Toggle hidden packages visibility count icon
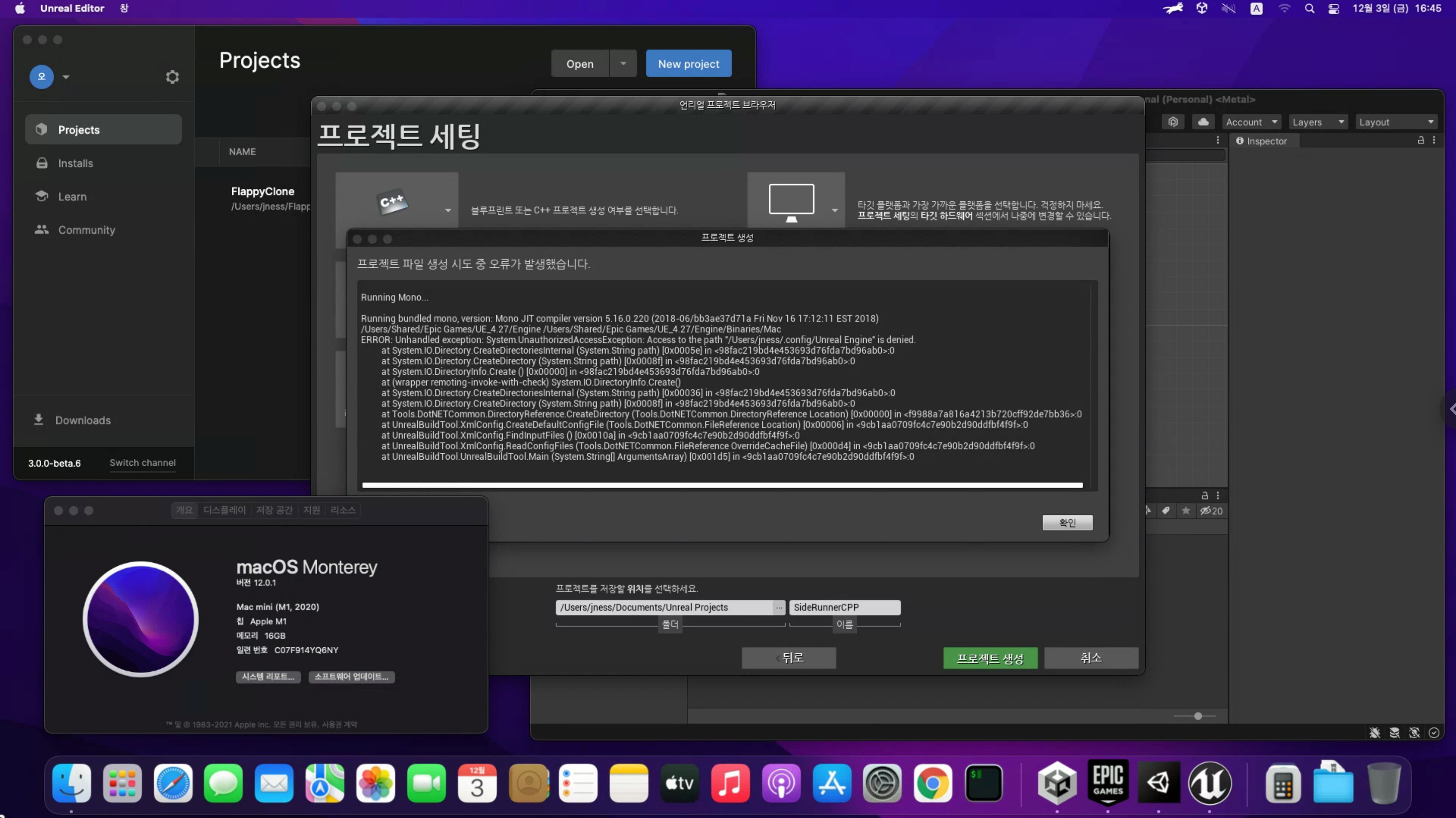The width and height of the screenshot is (1456, 818). 1211,510
